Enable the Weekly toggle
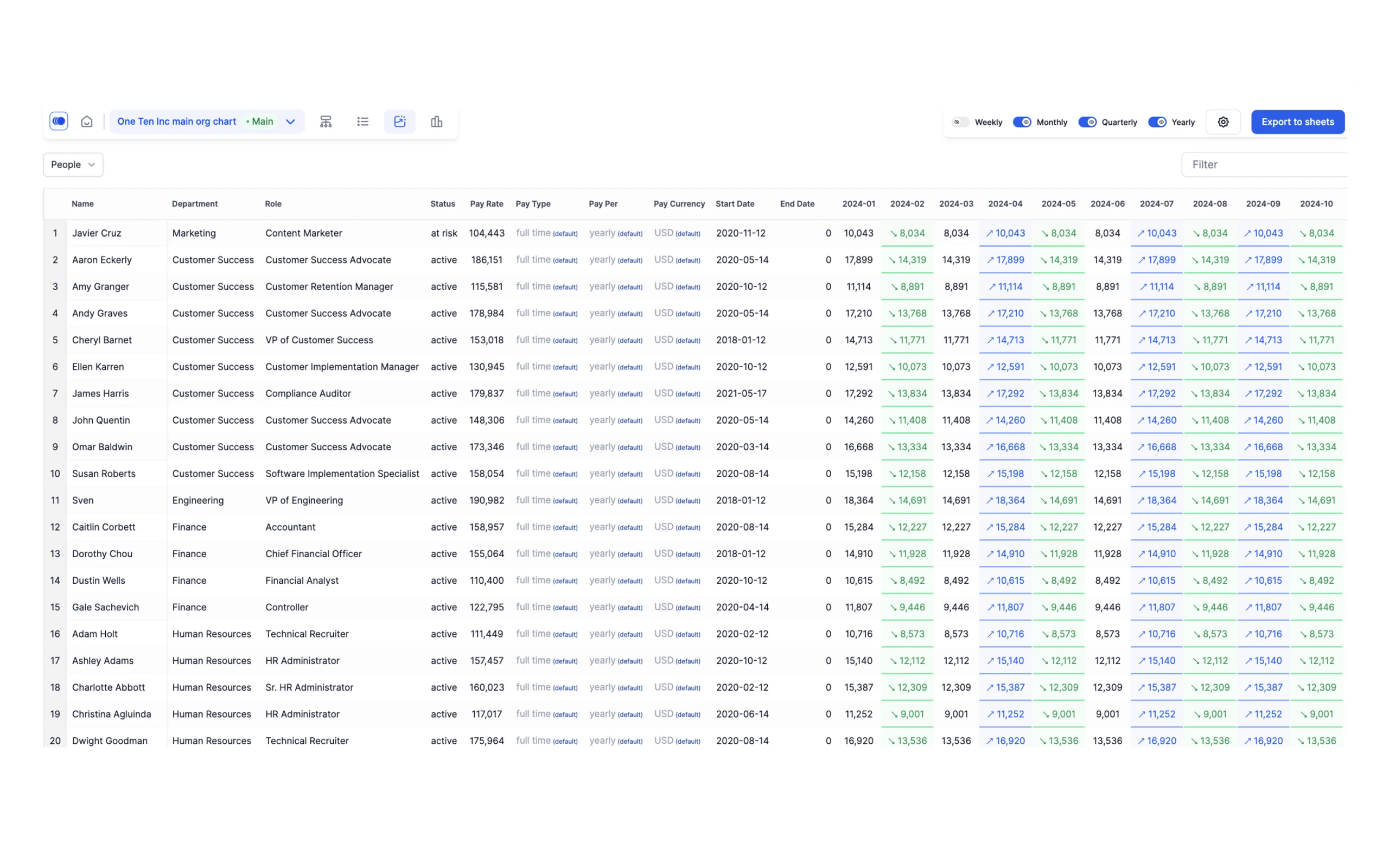This screenshot has height=868, width=1389. pyautogui.click(x=960, y=122)
